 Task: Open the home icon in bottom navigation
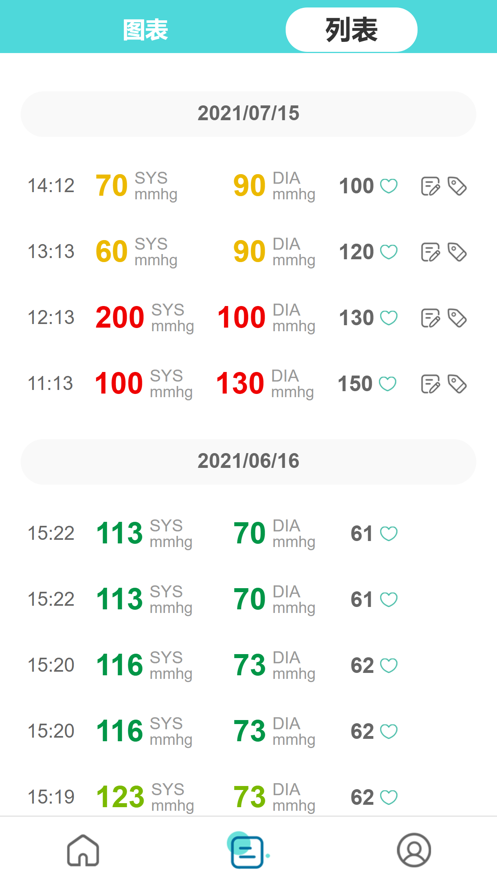83,850
